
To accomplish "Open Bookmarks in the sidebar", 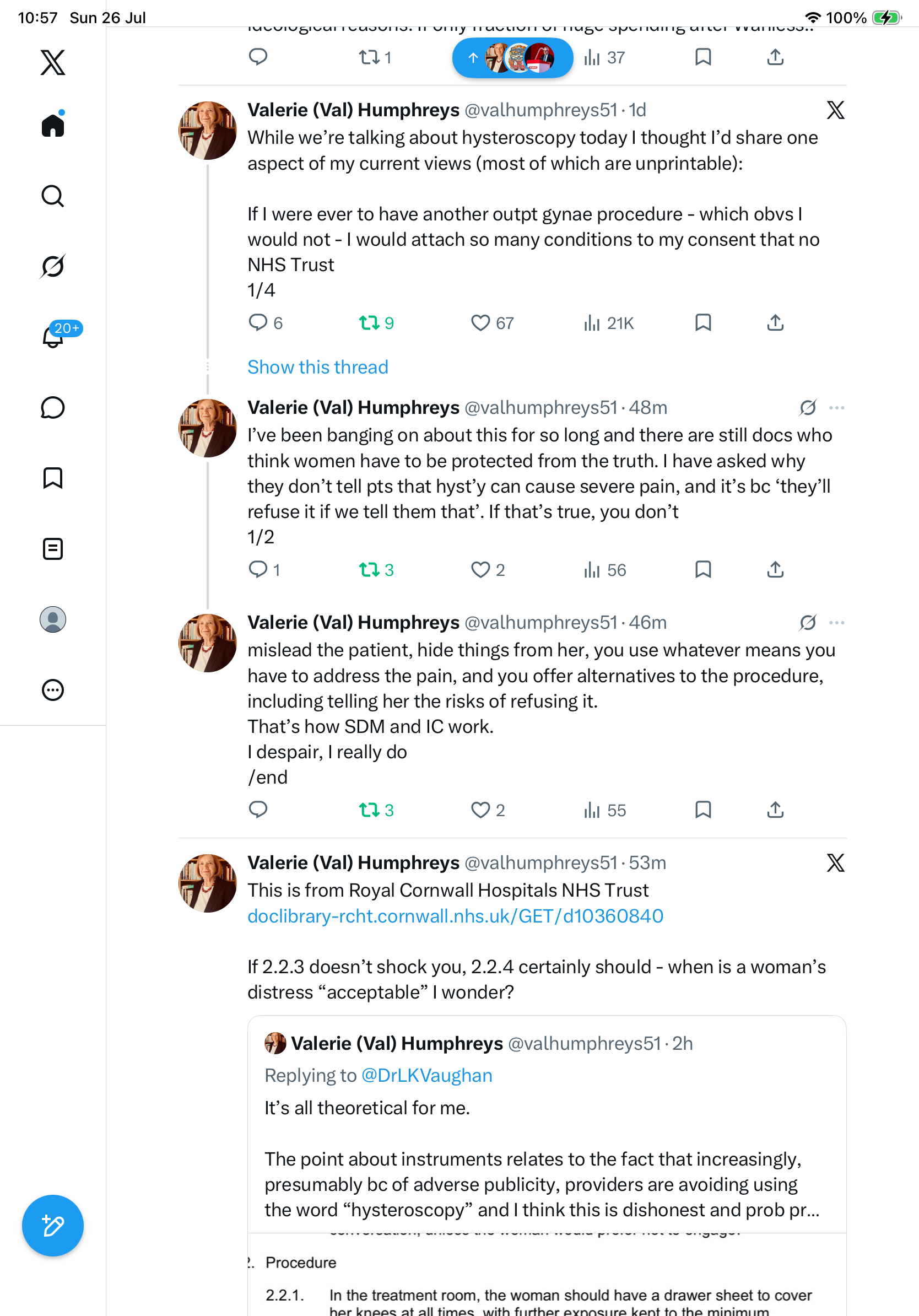I will pos(53,478).
